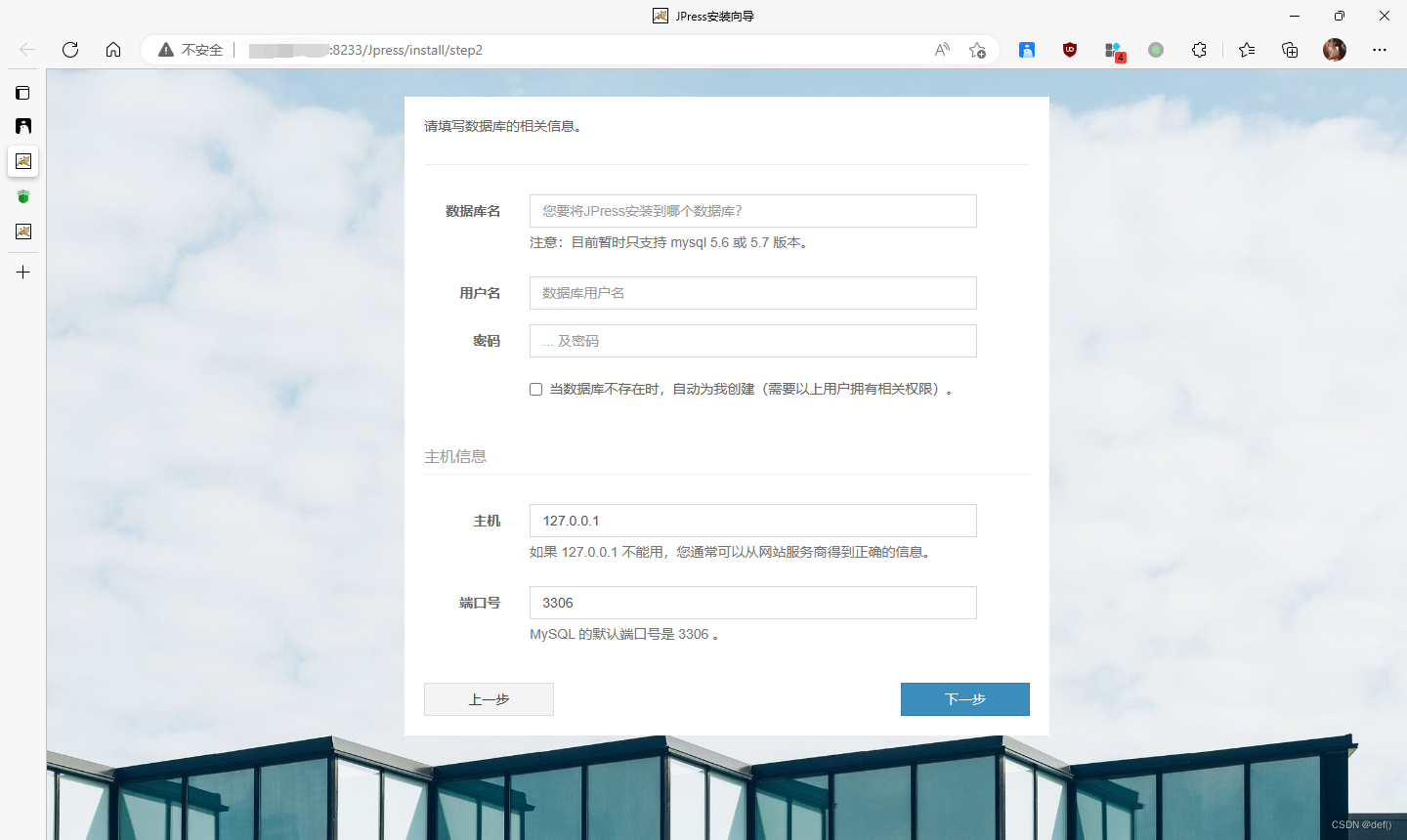
Task: Open the profile avatar account menu
Action: click(x=1333, y=50)
